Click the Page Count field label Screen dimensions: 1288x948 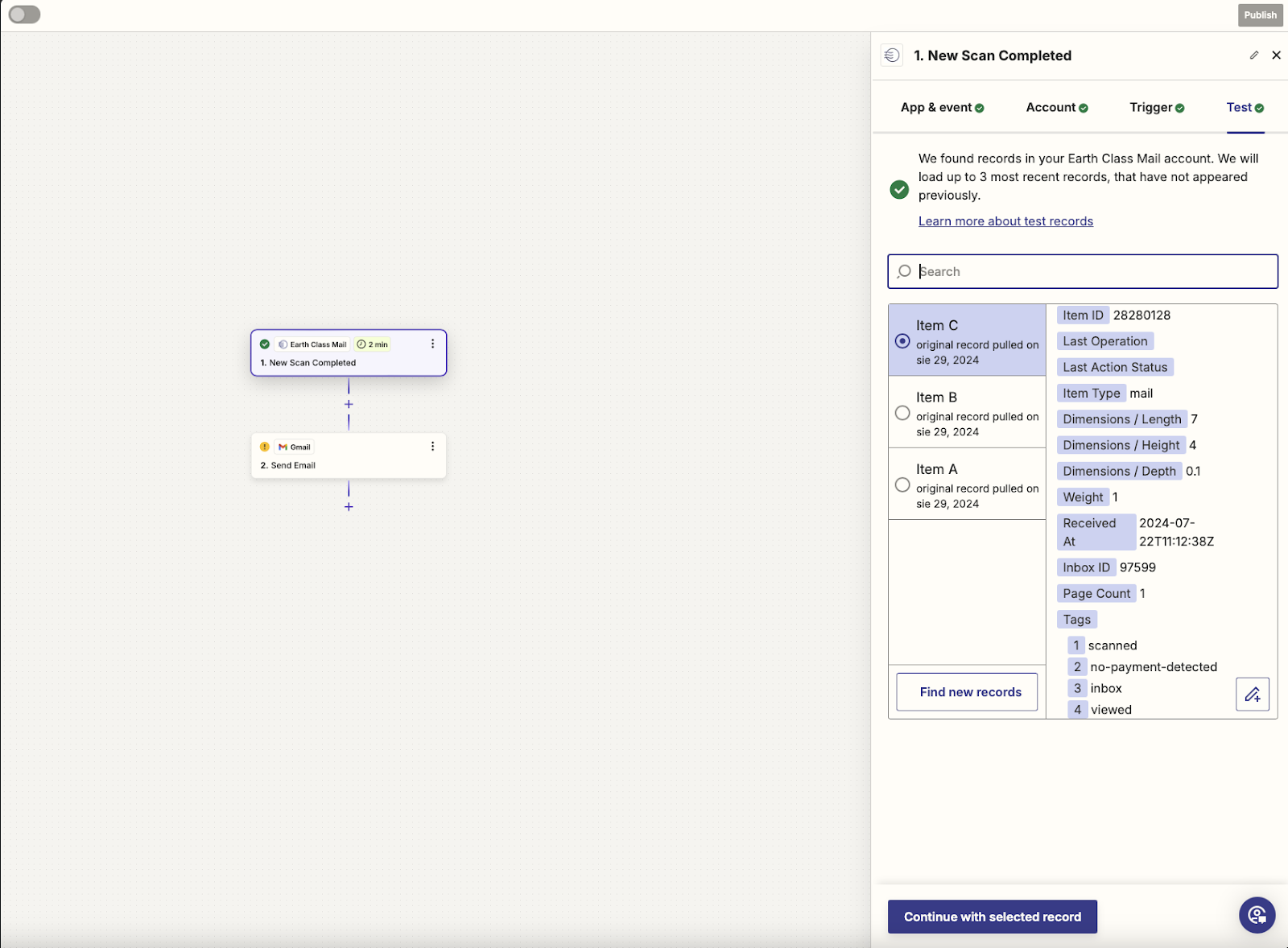[1096, 593]
